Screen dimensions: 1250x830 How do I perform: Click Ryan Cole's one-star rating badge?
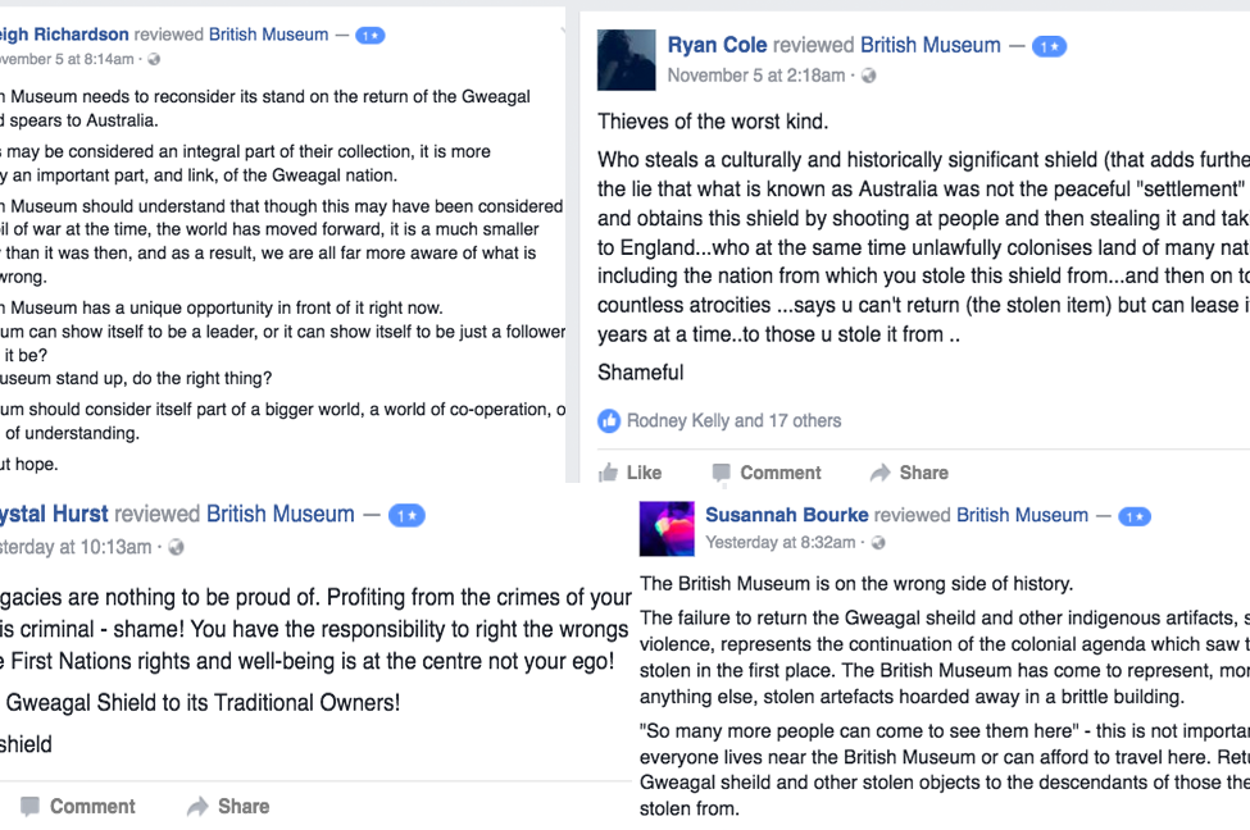click(1049, 46)
